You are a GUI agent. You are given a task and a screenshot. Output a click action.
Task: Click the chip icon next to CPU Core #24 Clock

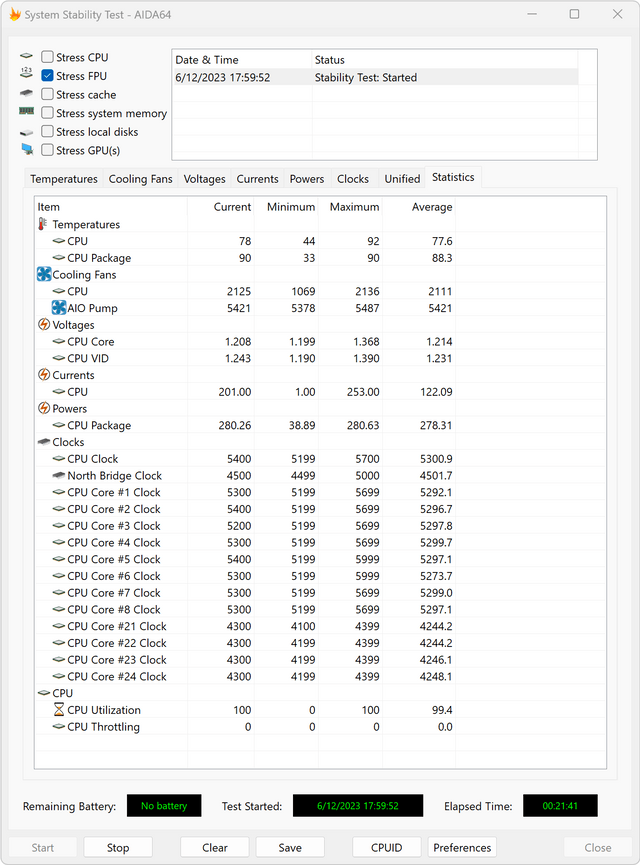[59, 676]
